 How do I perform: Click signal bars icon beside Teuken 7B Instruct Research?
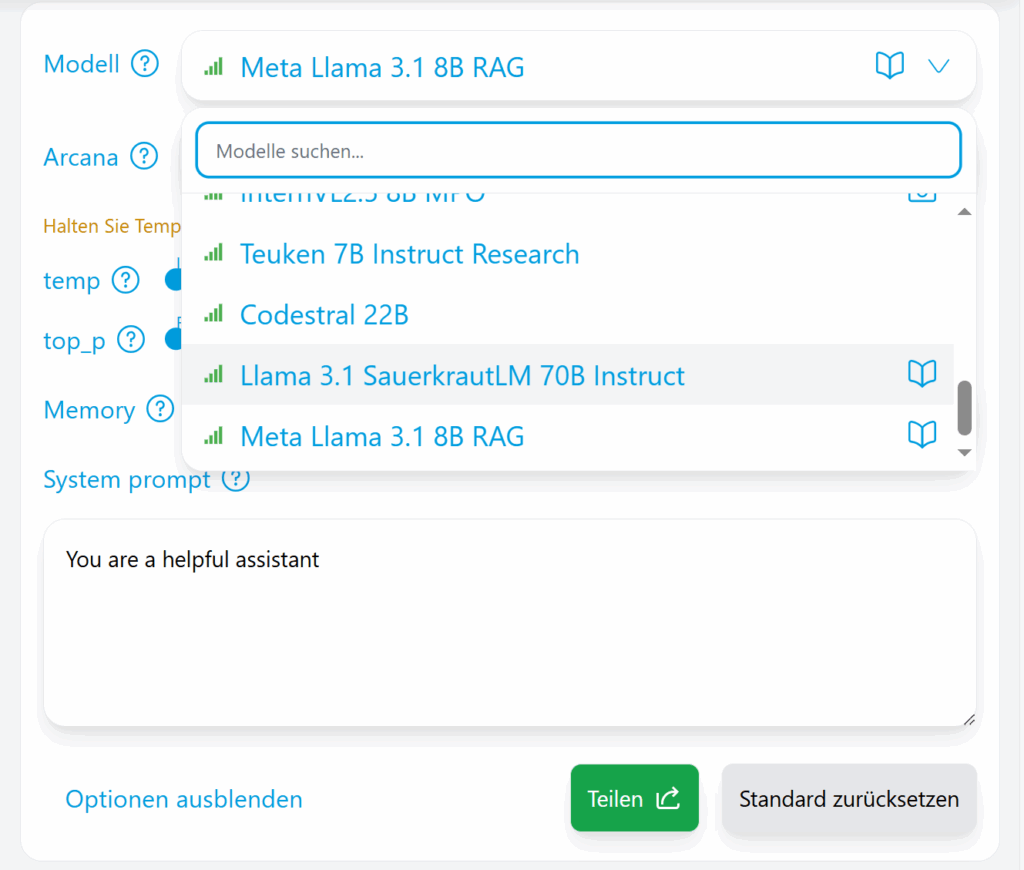(x=214, y=252)
